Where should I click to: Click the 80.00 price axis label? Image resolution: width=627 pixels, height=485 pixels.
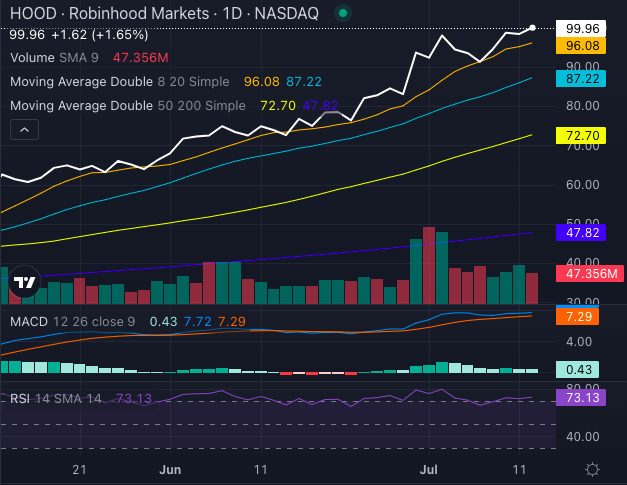(582, 106)
